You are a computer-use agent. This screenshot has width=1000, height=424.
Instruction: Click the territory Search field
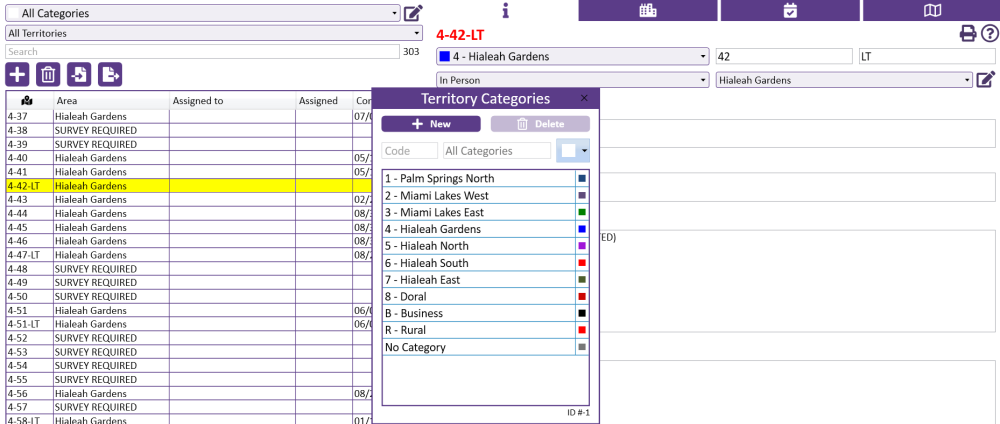[x=200, y=52]
